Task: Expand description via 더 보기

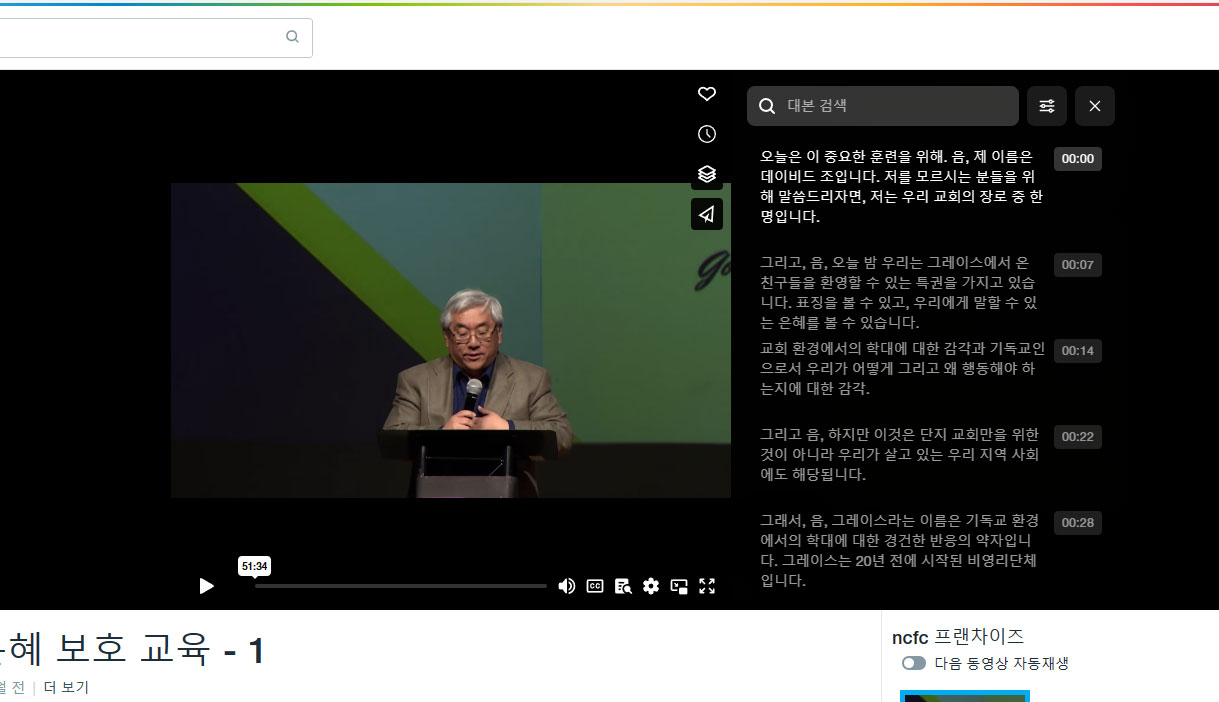Action: click(x=66, y=687)
